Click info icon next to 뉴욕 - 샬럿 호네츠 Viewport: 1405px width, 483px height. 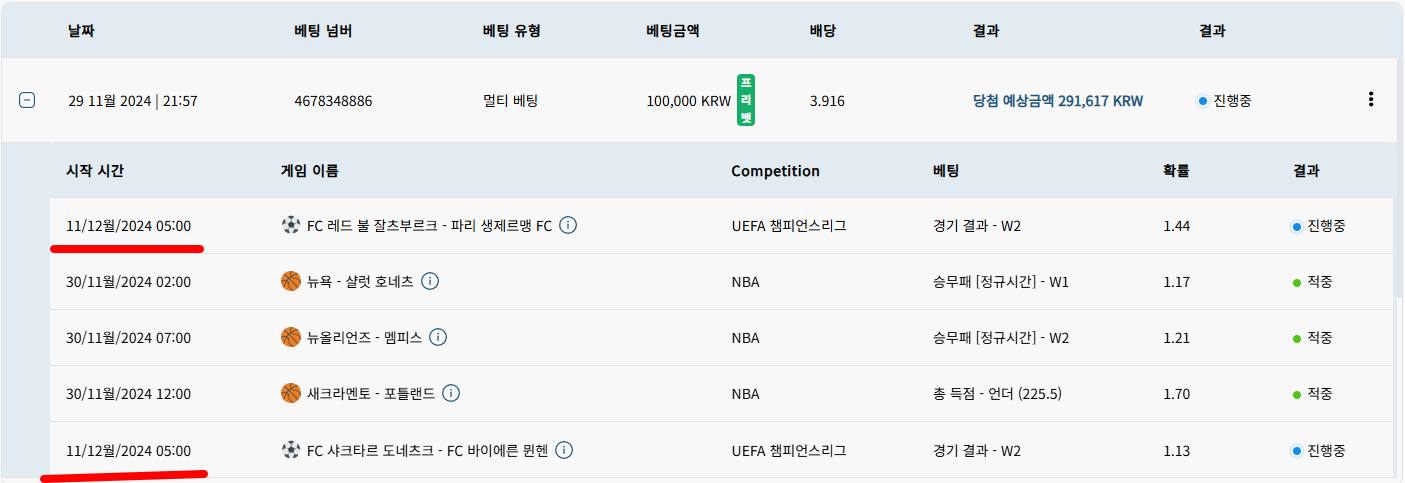[430, 282]
